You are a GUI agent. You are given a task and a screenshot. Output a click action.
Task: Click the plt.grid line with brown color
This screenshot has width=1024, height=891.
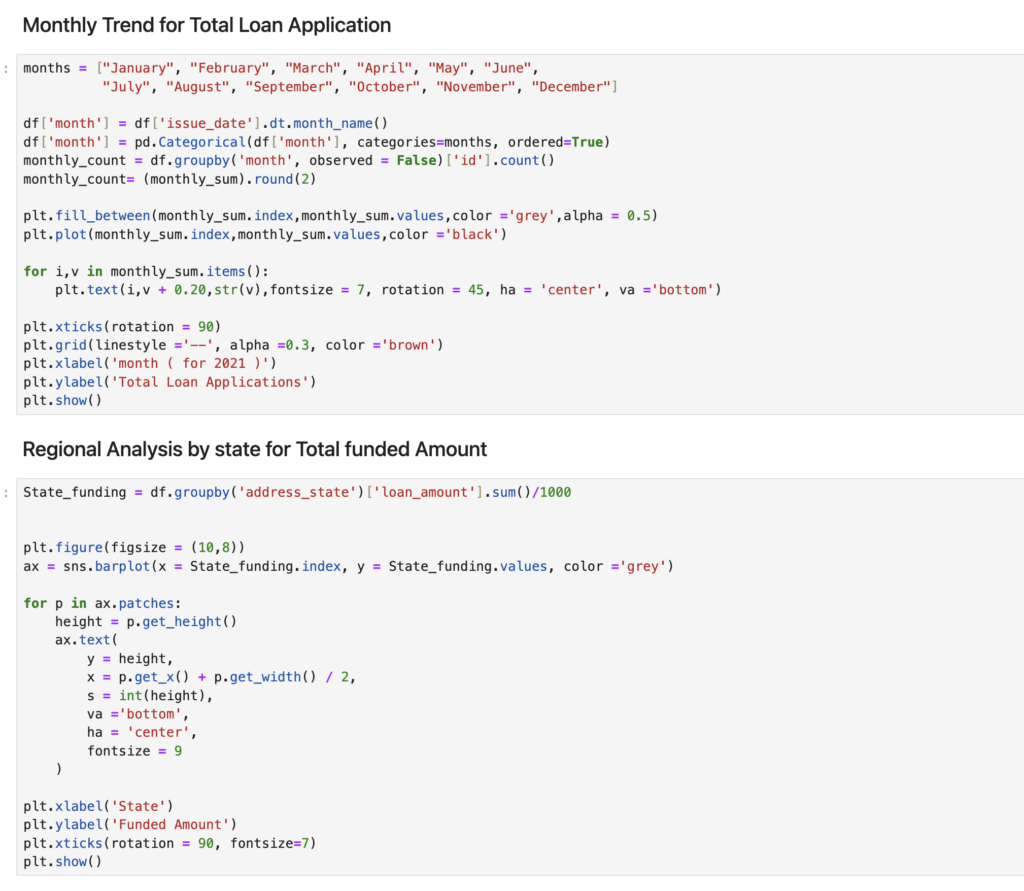coord(232,345)
